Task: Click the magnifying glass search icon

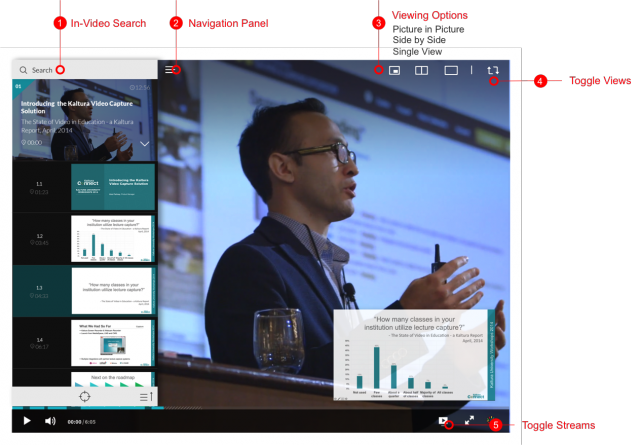Action: (23, 70)
